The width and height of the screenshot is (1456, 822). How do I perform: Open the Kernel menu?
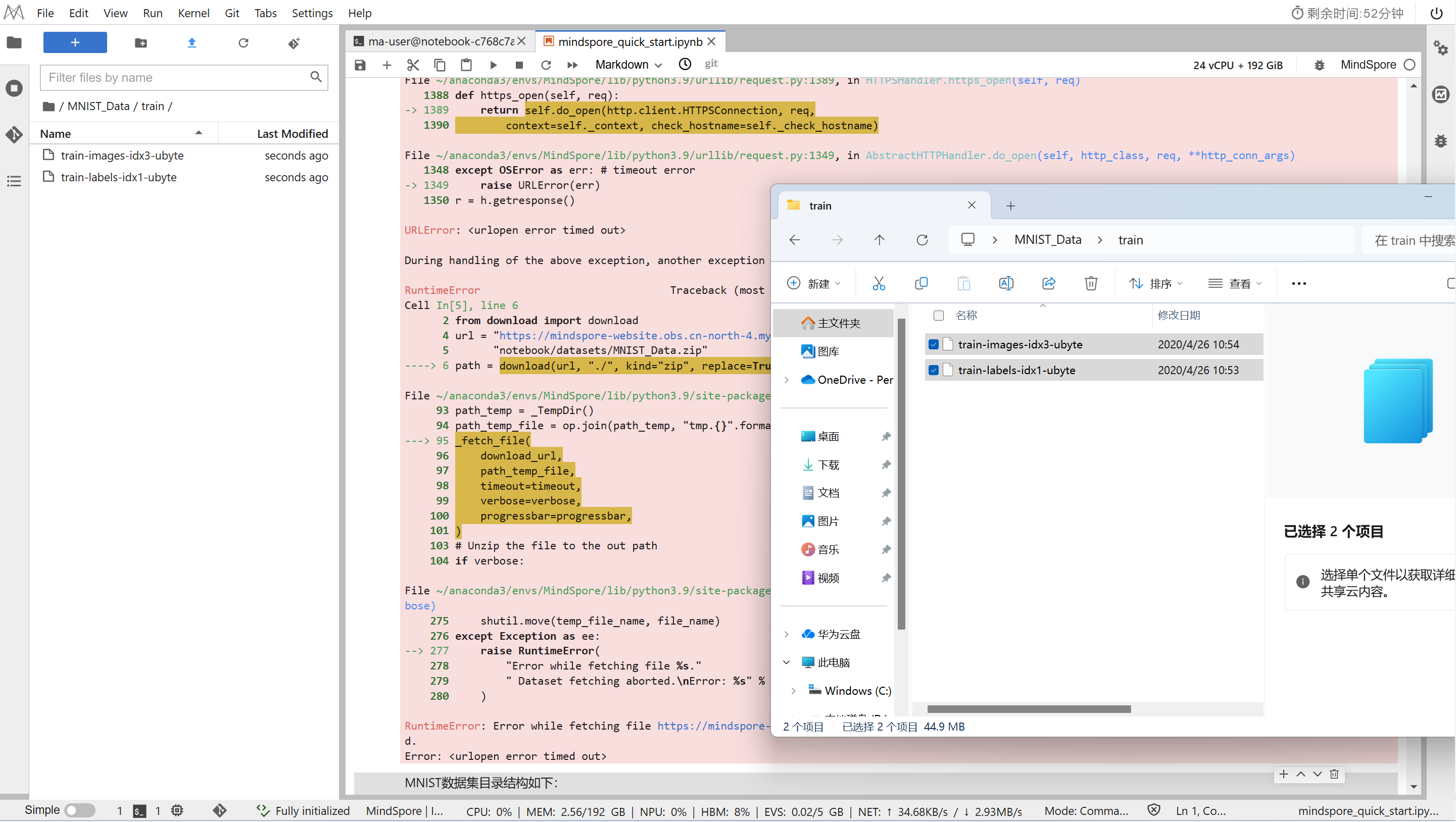[x=193, y=13]
